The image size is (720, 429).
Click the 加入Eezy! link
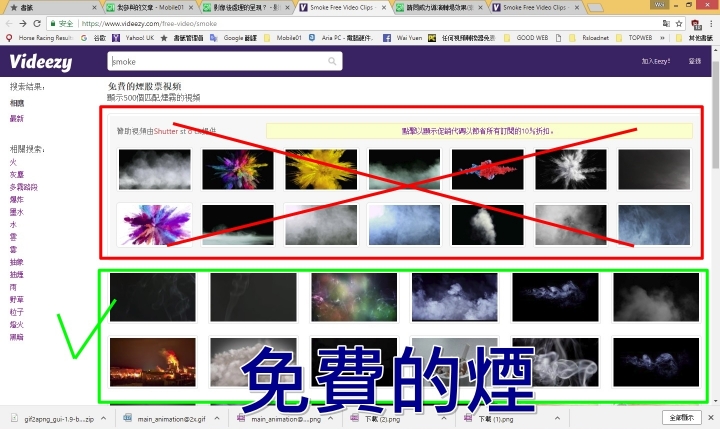[656, 61]
